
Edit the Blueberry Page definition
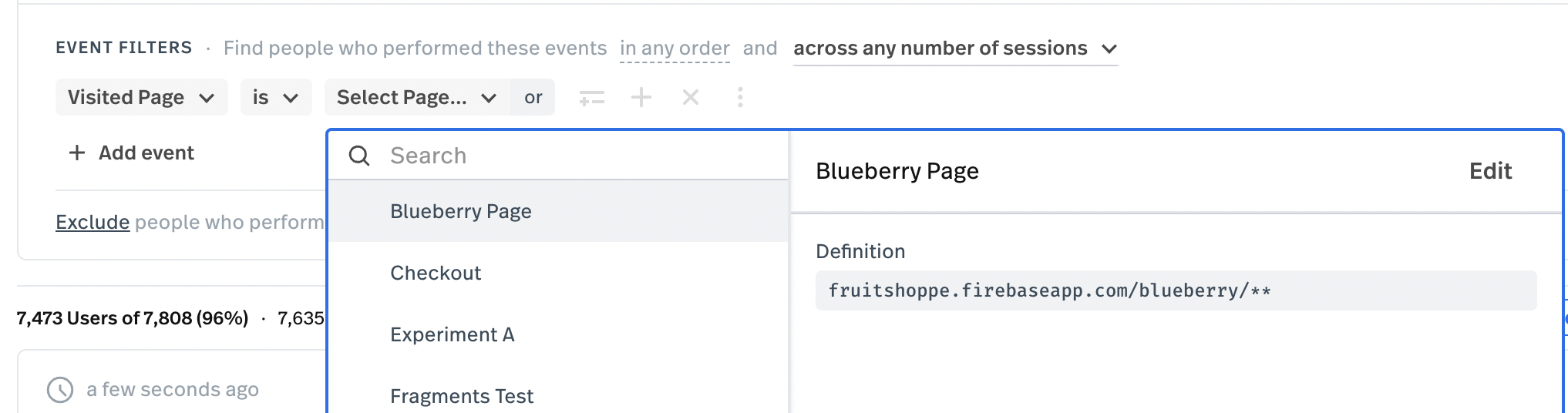pyautogui.click(x=1490, y=171)
